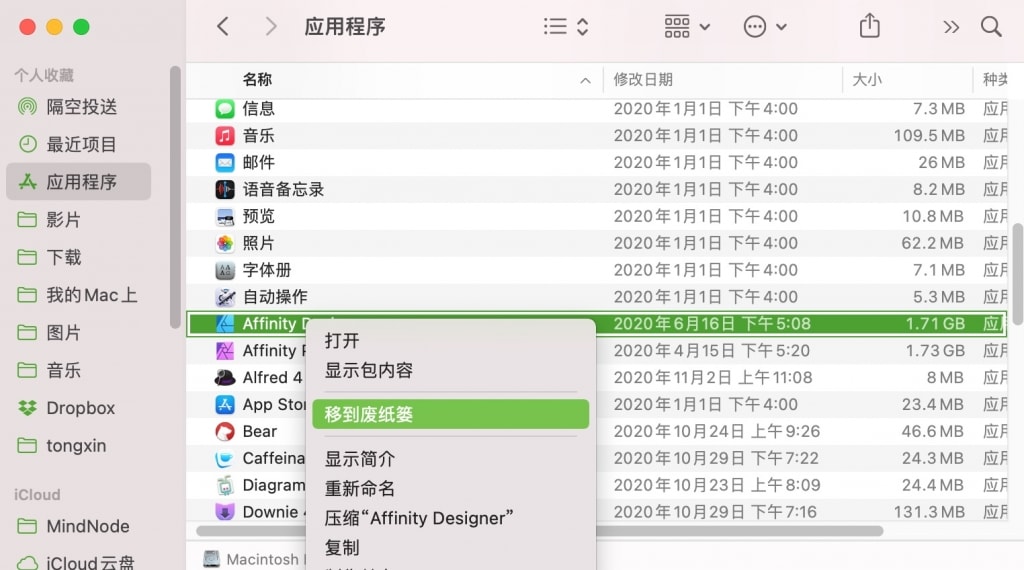Click the search magnifier icon
The height and width of the screenshot is (570, 1024).
point(991,27)
